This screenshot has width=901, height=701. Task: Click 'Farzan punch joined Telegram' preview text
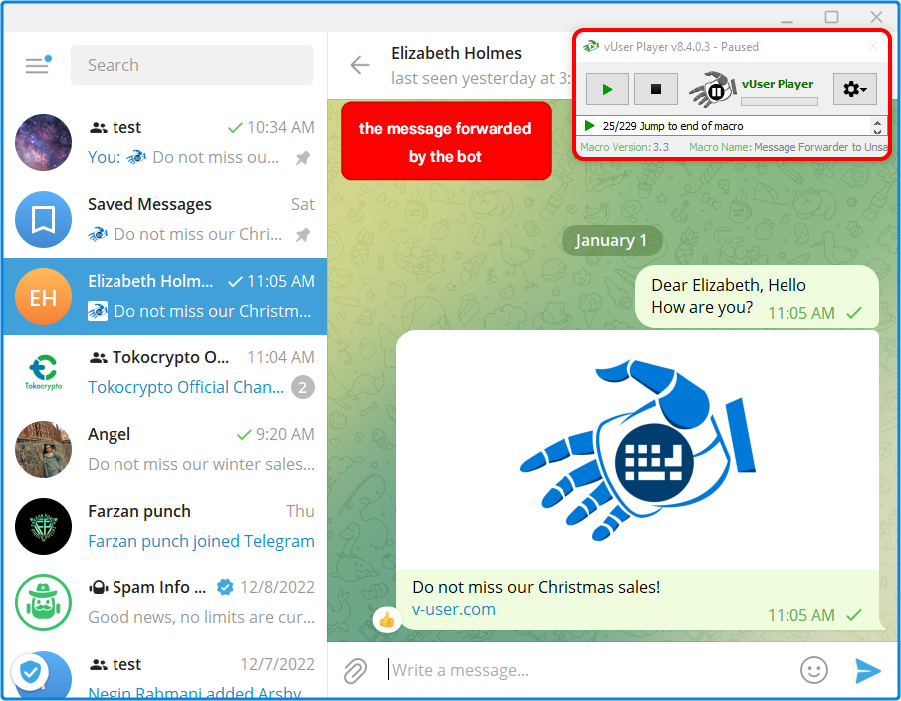[201, 541]
